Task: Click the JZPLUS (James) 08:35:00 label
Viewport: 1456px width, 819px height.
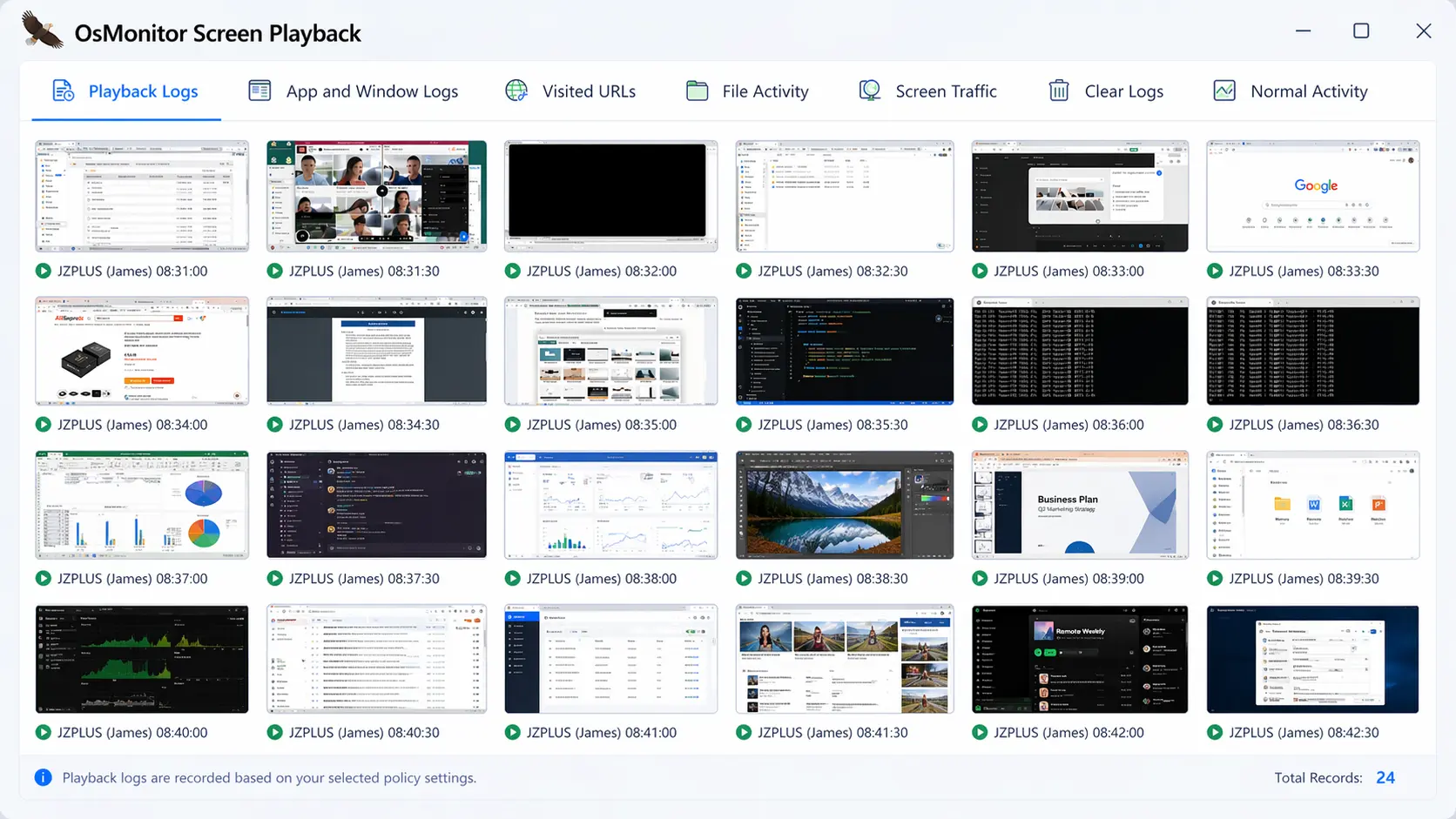Action: click(601, 425)
